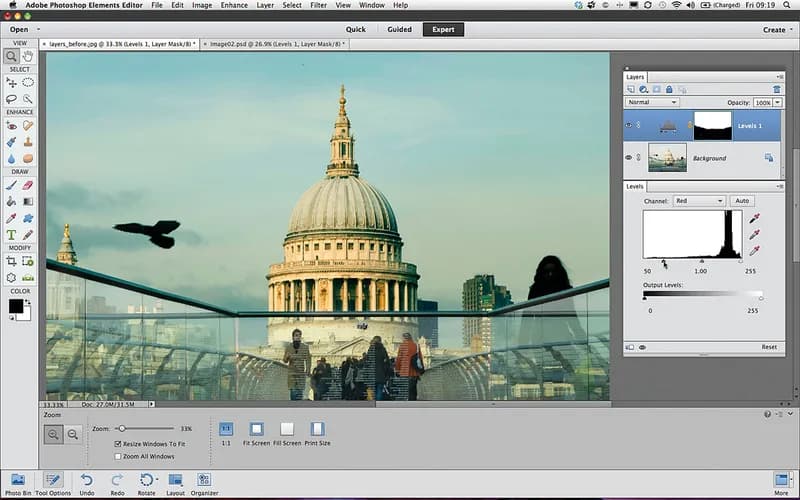Click the Undo button

[87, 480]
